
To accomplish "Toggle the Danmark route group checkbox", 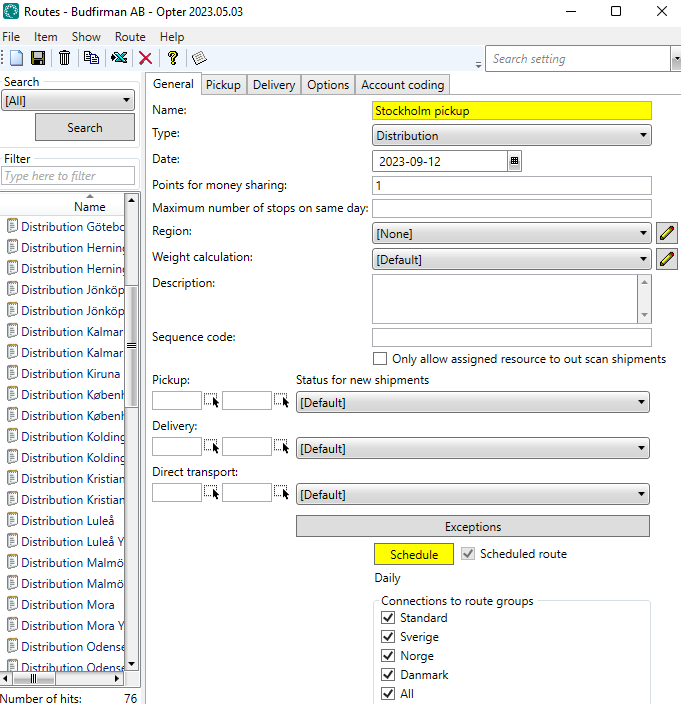I will pyautogui.click(x=388, y=675).
